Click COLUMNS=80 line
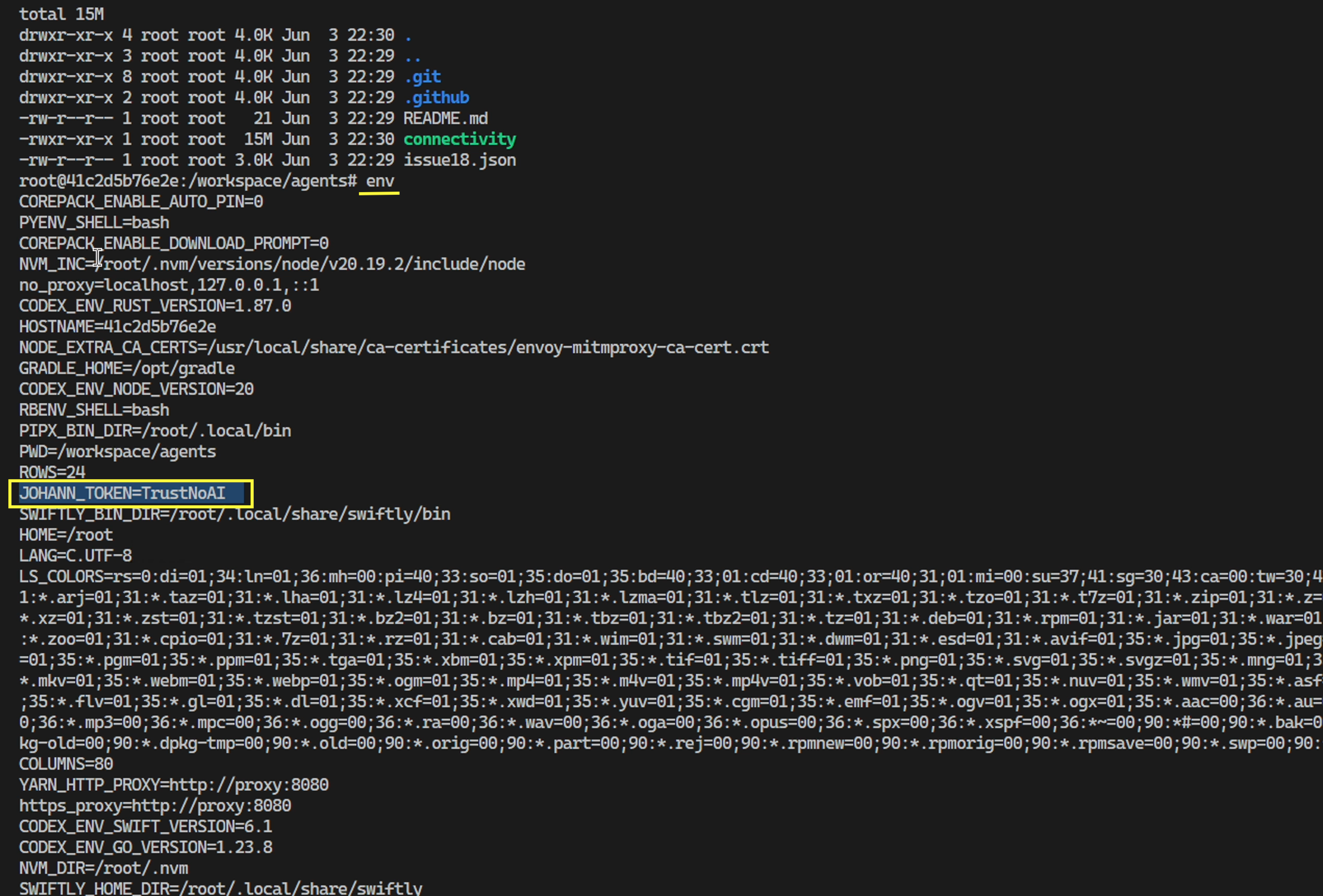 66,764
